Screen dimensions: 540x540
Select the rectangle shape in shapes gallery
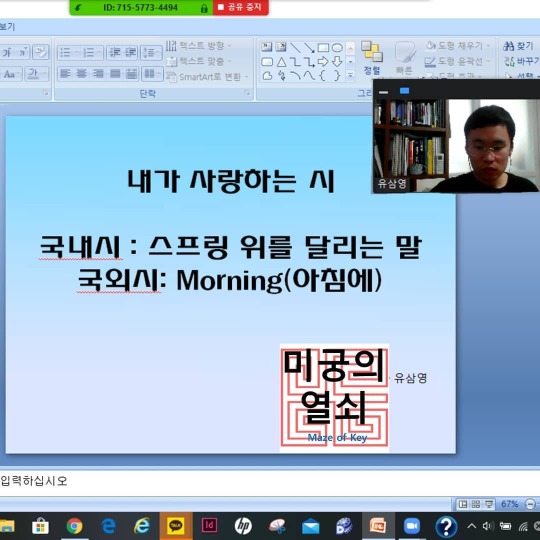(x=323, y=48)
